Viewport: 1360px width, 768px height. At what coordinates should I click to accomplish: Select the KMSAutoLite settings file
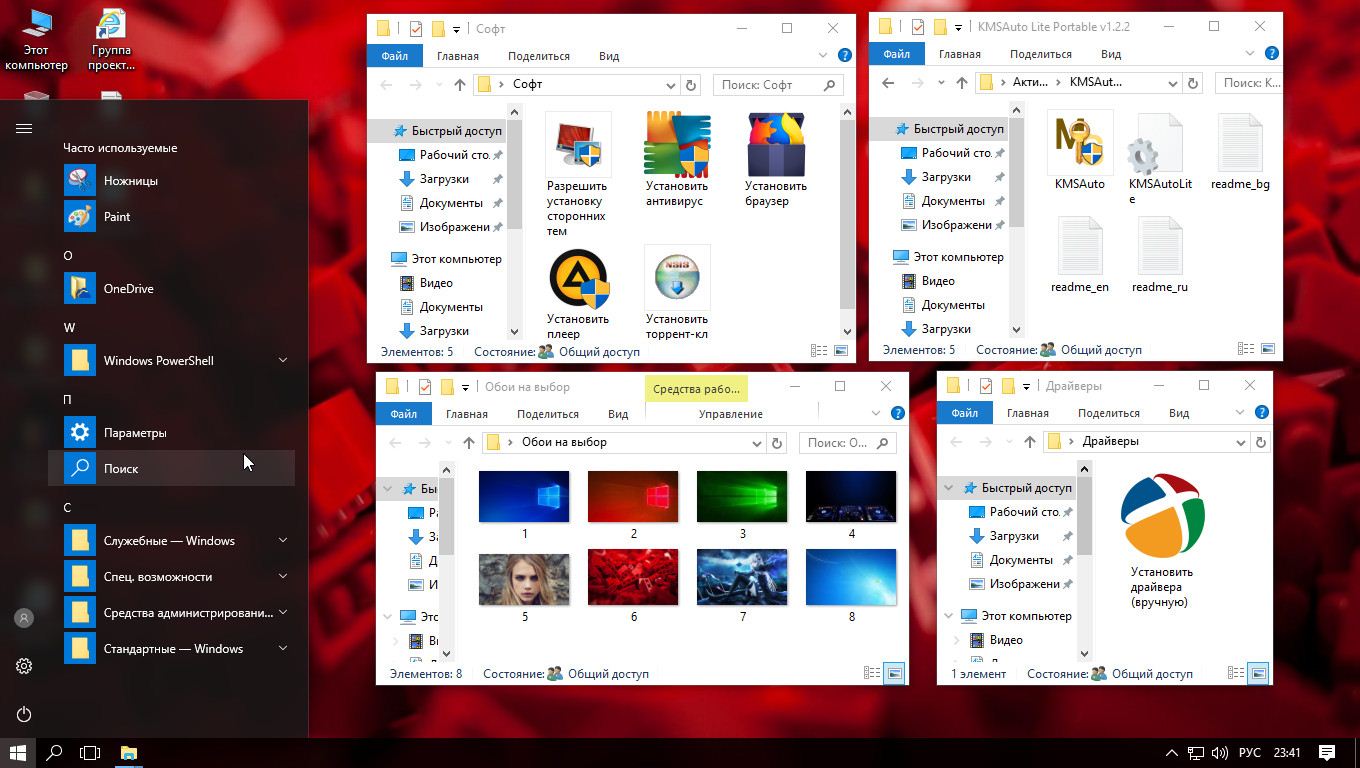coord(1160,158)
